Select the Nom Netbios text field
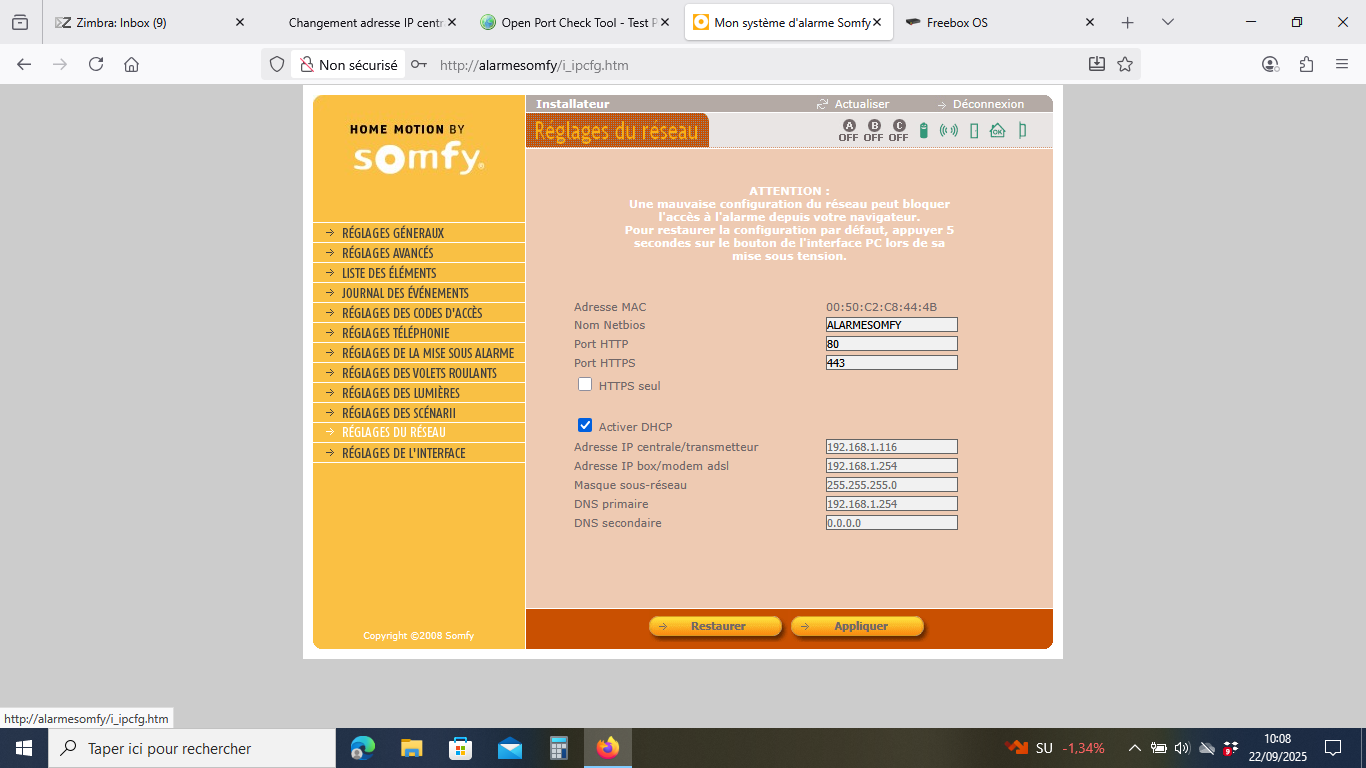The height and width of the screenshot is (768, 1366). 891,325
